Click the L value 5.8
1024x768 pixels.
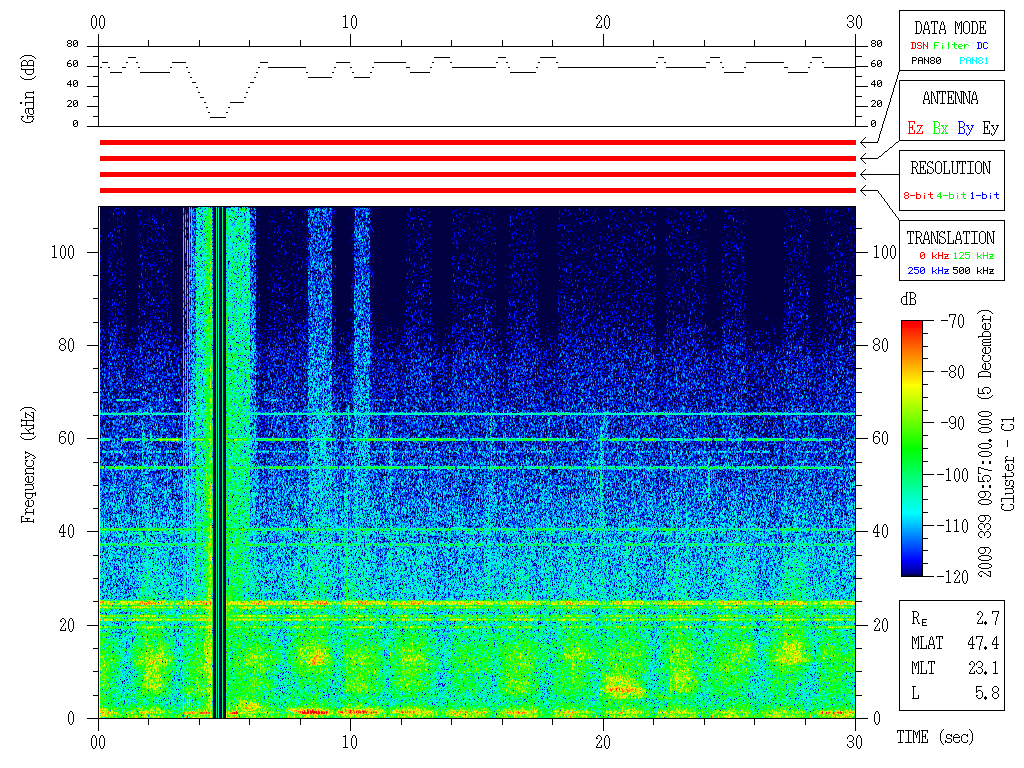[x=987, y=693]
